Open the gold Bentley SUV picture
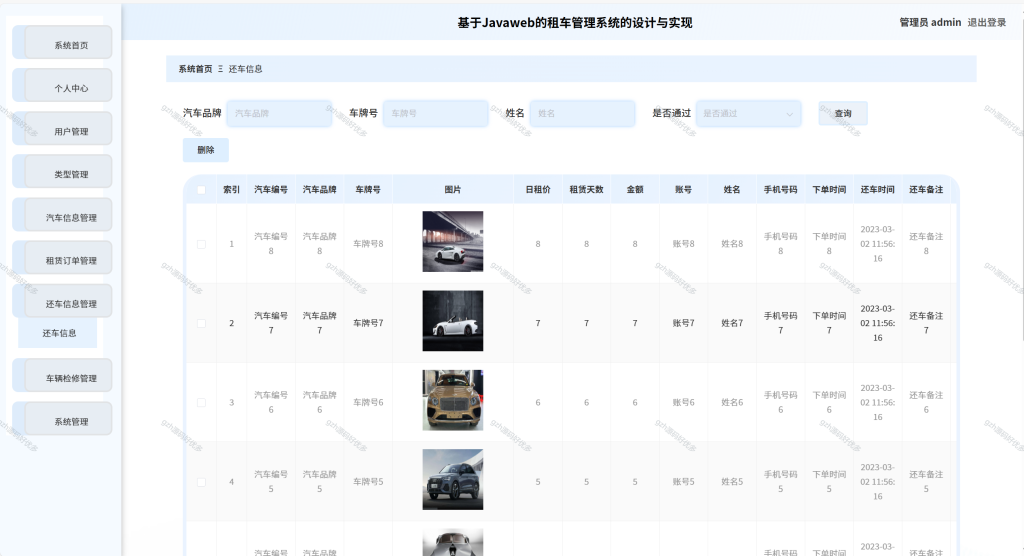This screenshot has height=556, width=1024. tap(453, 400)
